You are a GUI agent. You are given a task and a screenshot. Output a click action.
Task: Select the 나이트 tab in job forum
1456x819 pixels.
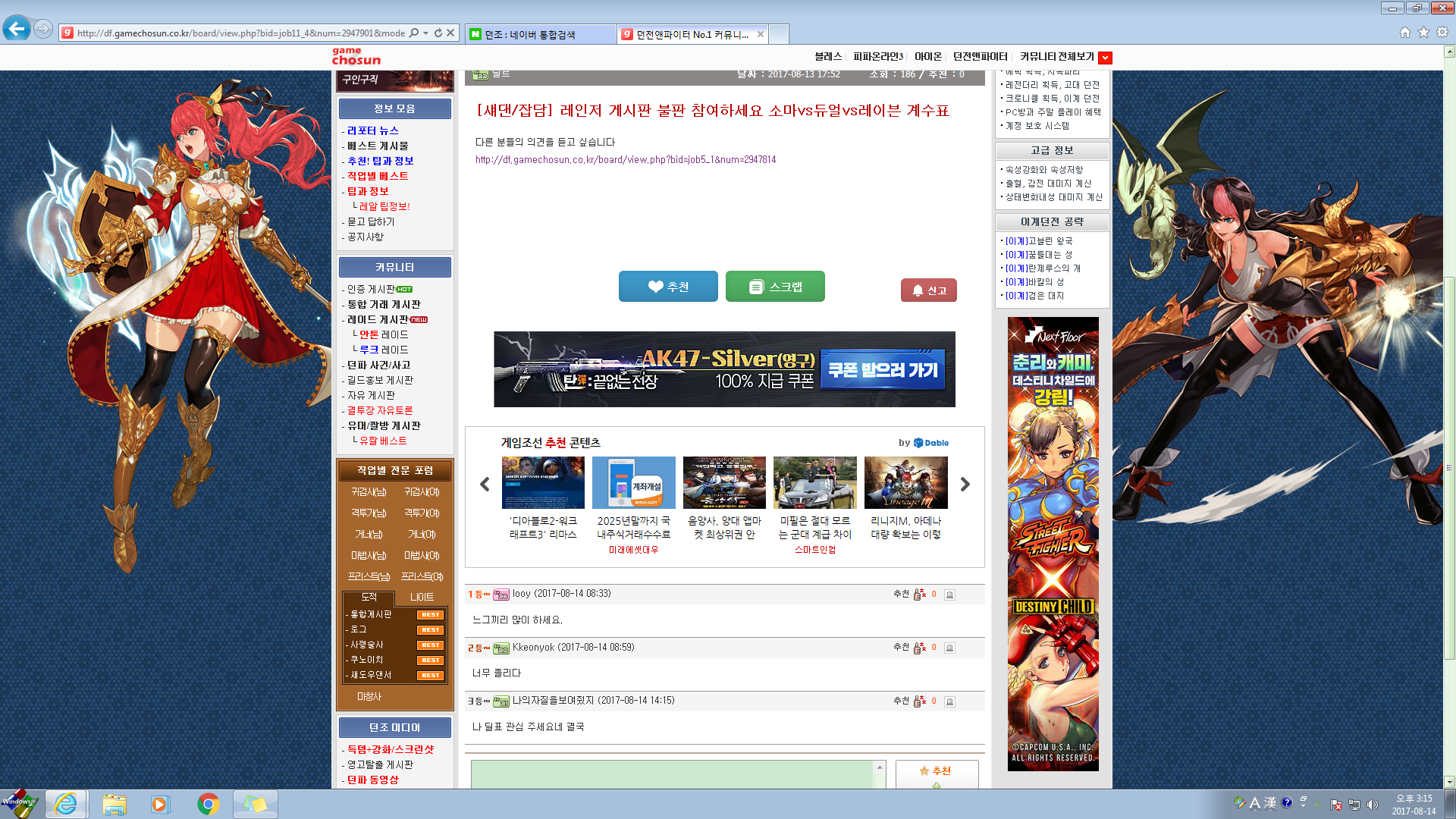(422, 598)
